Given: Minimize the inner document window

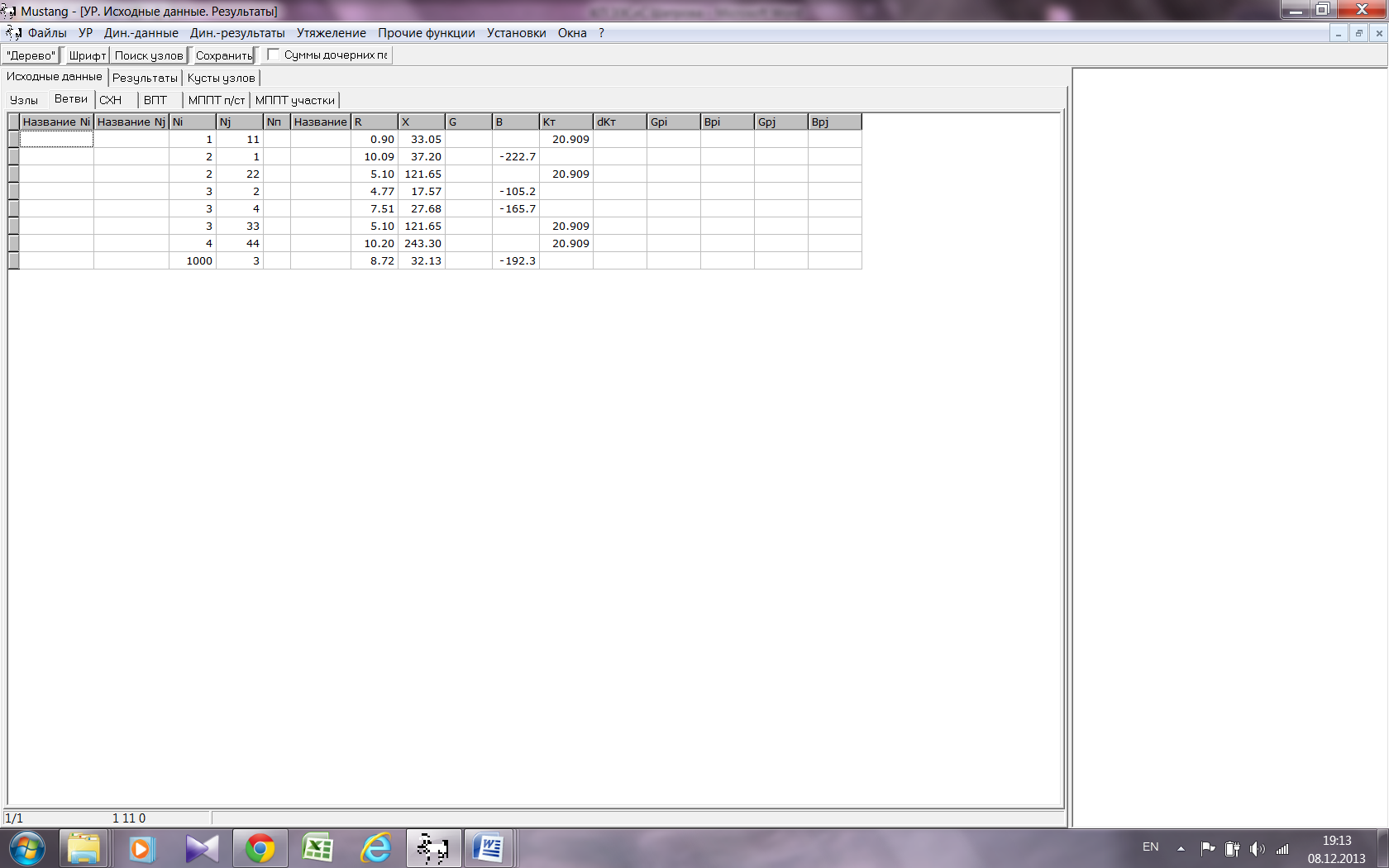Looking at the screenshot, I should (1339, 33).
